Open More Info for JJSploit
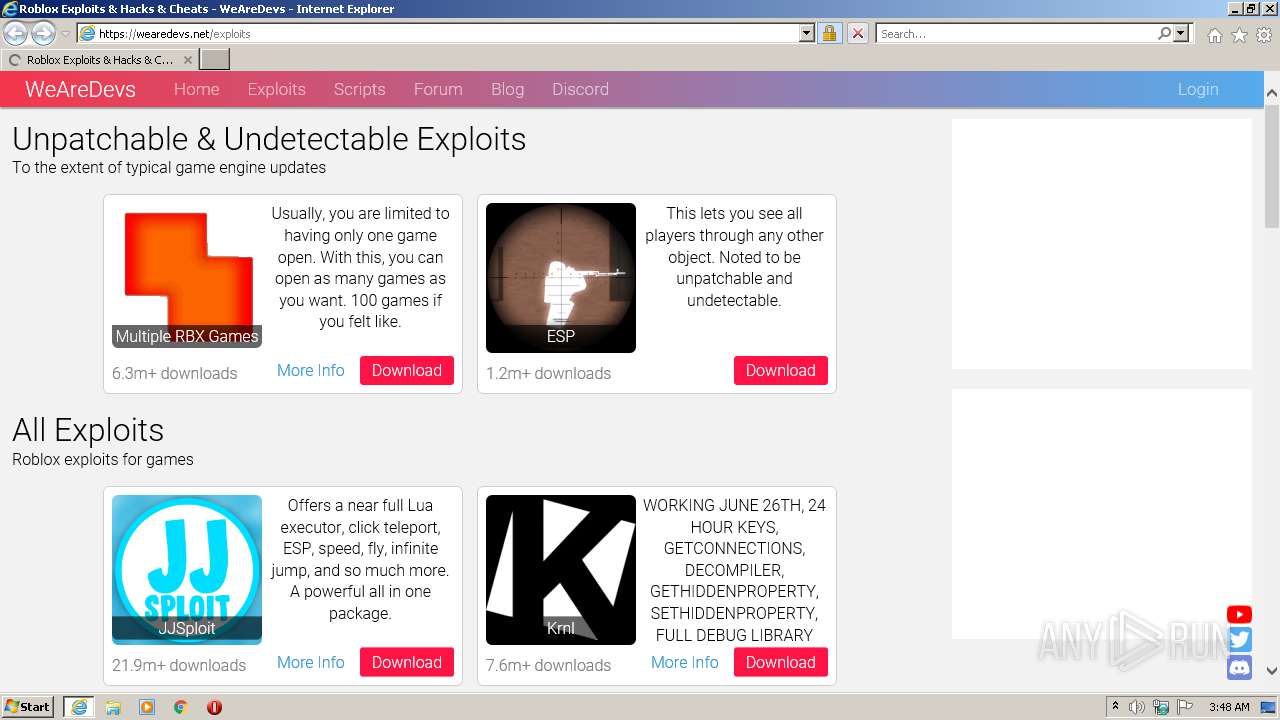Image resolution: width=1280 pixels, height=720 pixels. pyautogui.click(x=310, y=662)
